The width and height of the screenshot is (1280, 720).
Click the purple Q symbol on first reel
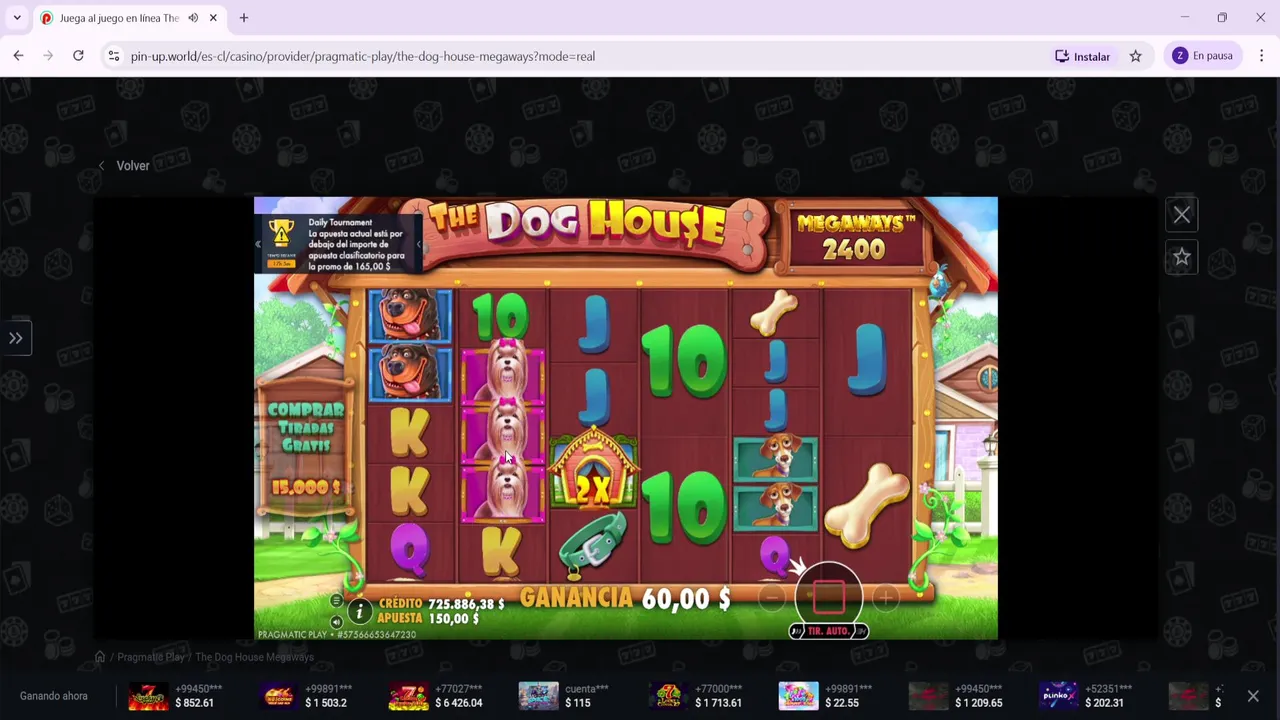[x=409, y=550]
